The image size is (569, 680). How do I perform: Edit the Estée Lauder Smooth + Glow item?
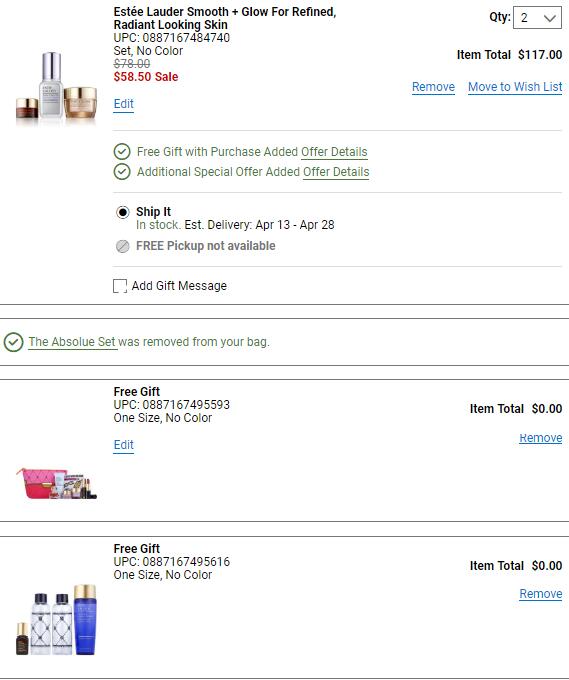[x=124, y=104]
